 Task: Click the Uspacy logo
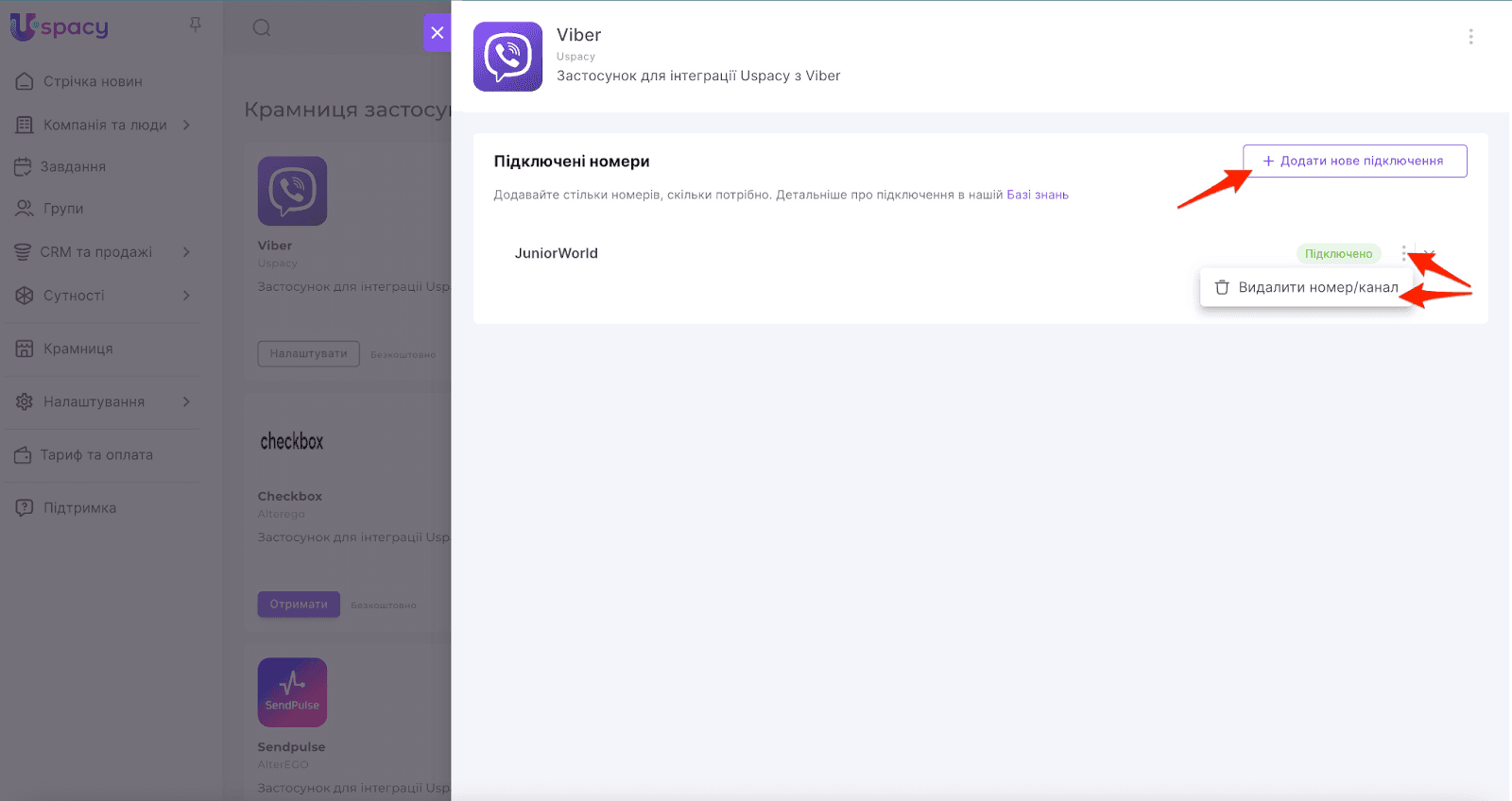pos(60,27)
